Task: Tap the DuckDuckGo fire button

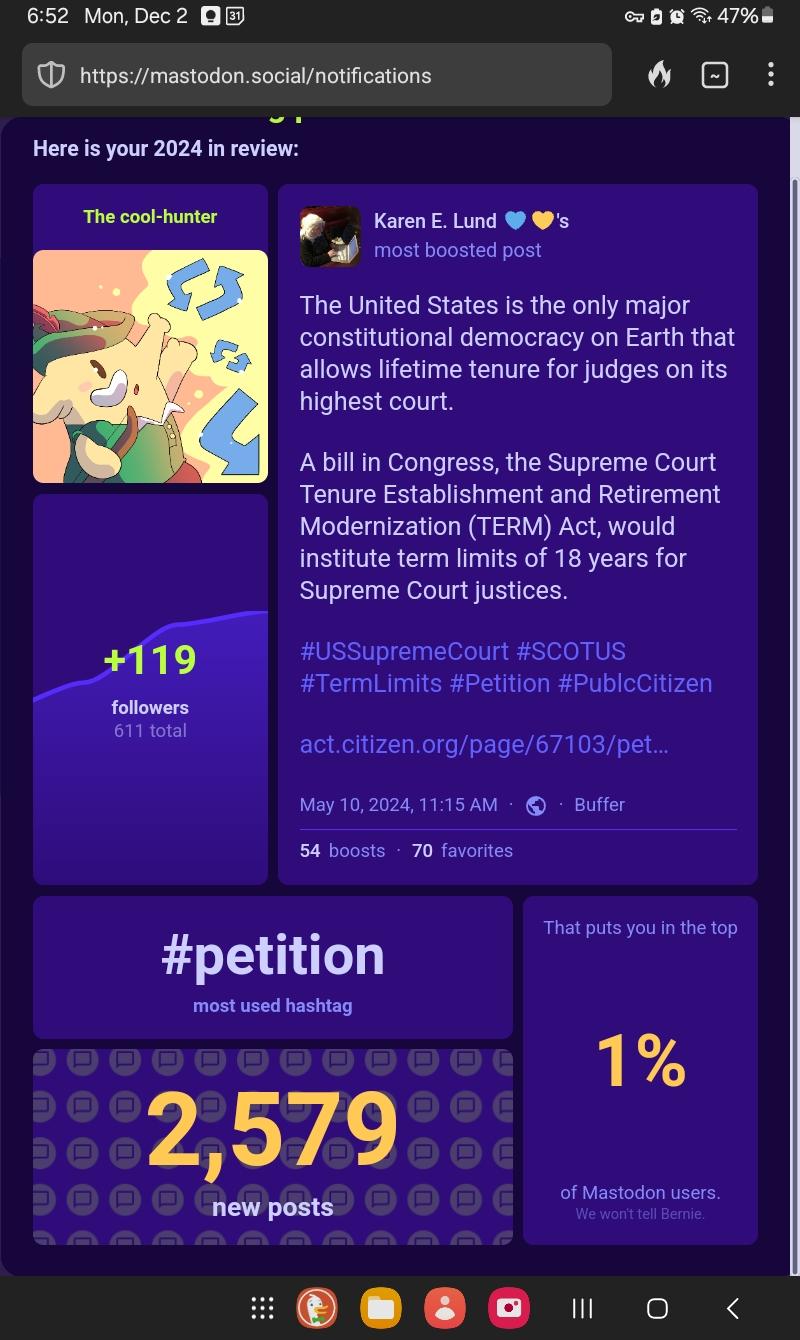Action: coord(659,75)
